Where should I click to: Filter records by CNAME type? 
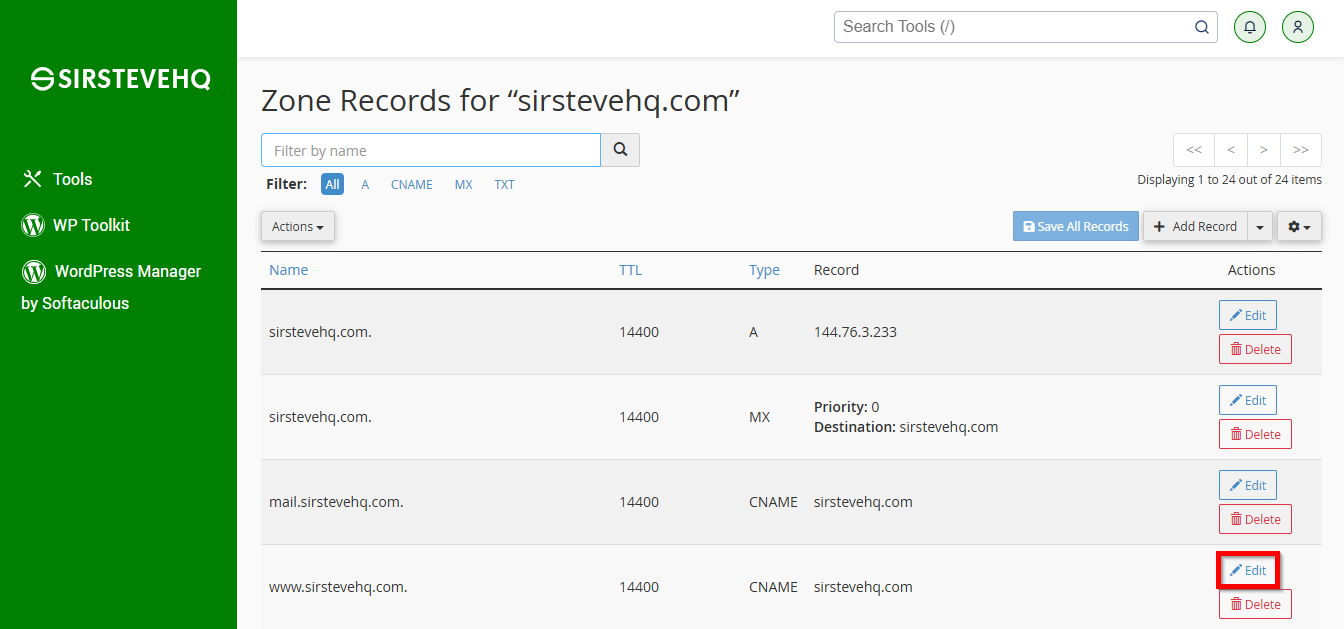click(x=412, y=185)
